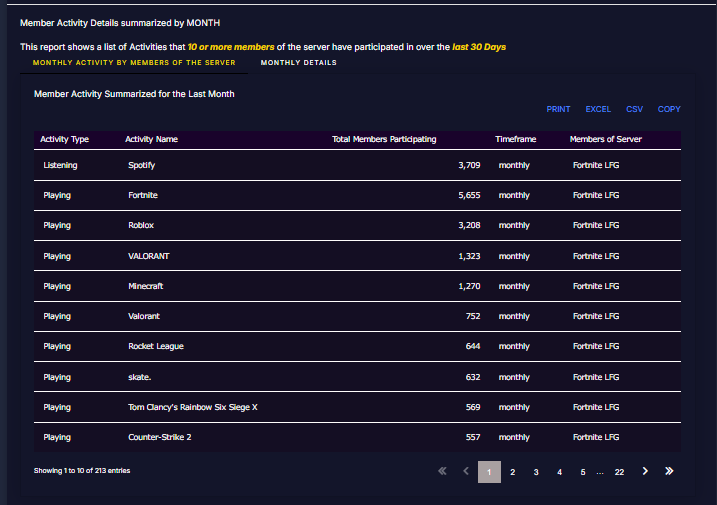Image resolution: width=717 pixels, height=505 pixels.
Task: Export table to Excel
Action: point(598,109)
